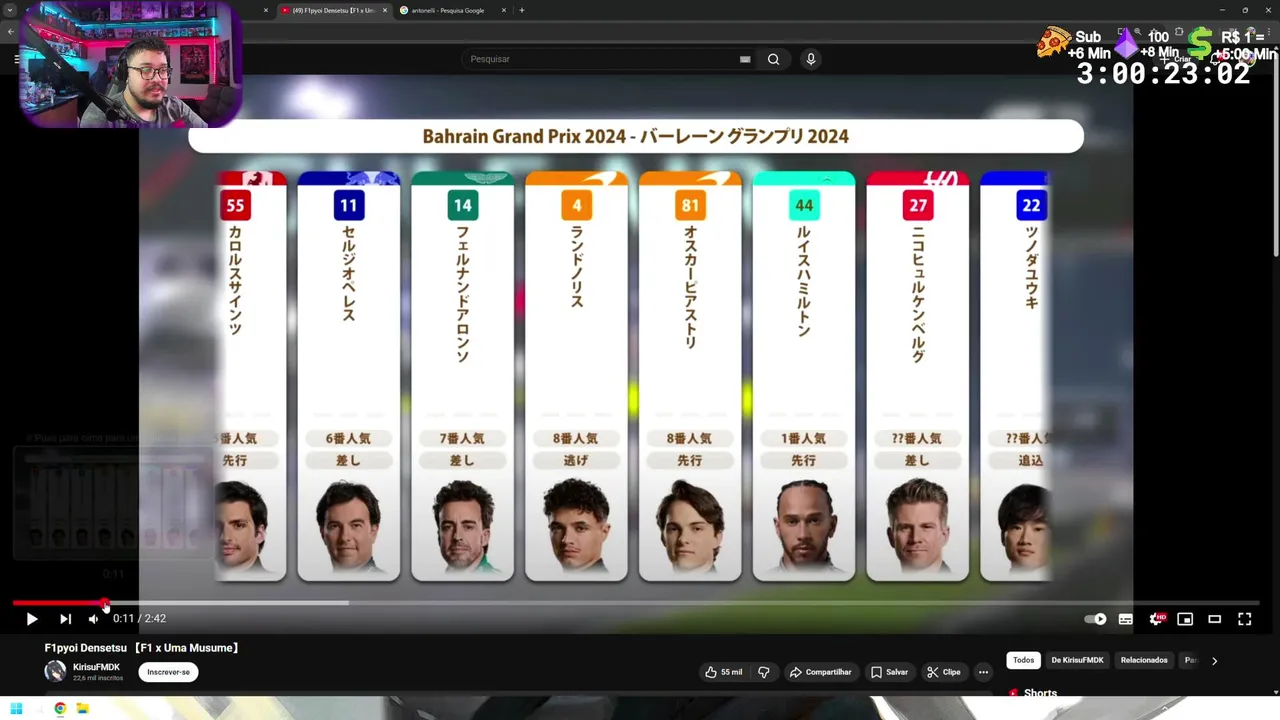This screenshot has height=720, width=1280.
Task: Click '22,6 mil inscritos' subscriber count
Action: pyautogui.click(x=98, y=678)
